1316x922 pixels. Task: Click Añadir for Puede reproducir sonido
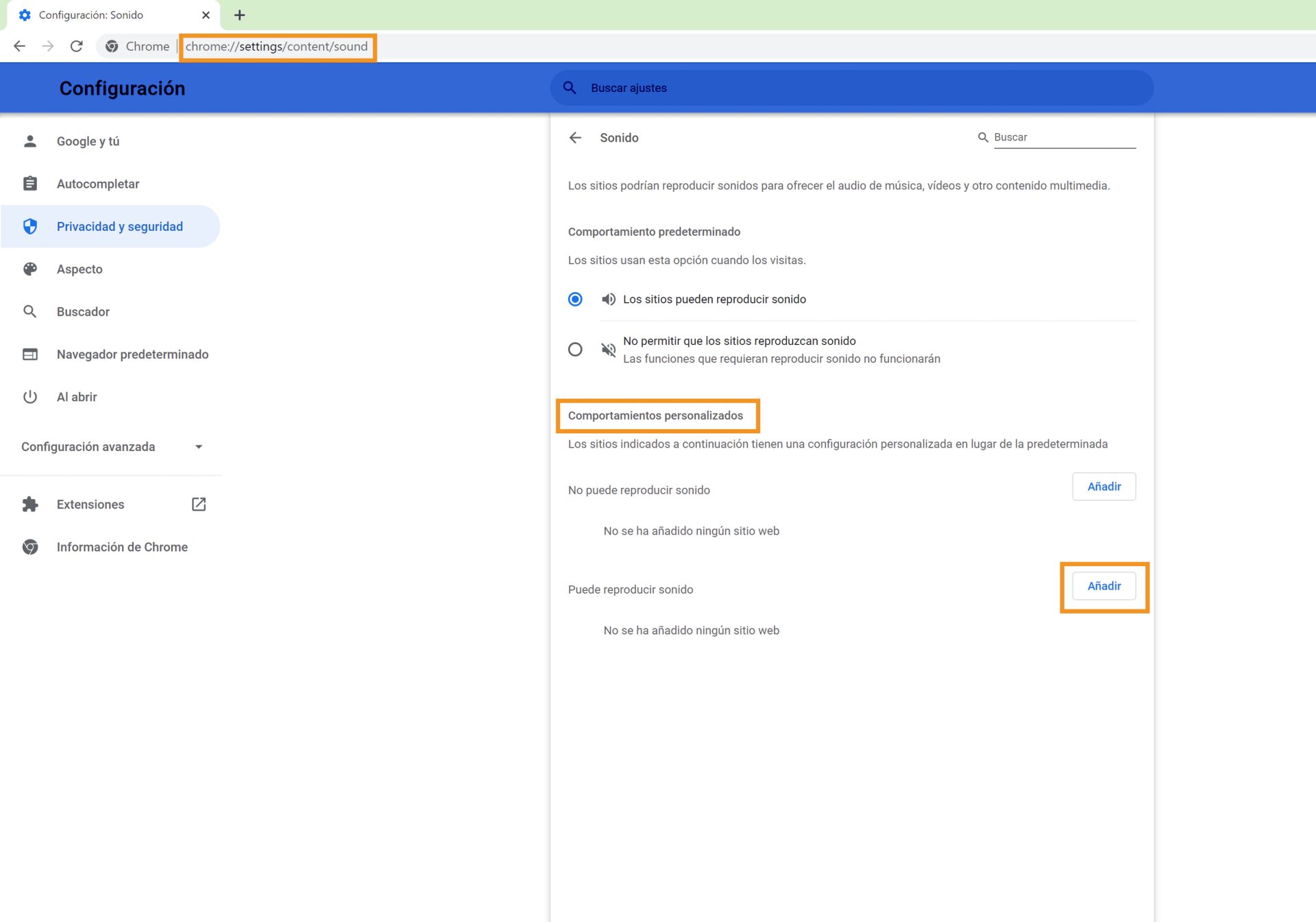click(1104, 586)
